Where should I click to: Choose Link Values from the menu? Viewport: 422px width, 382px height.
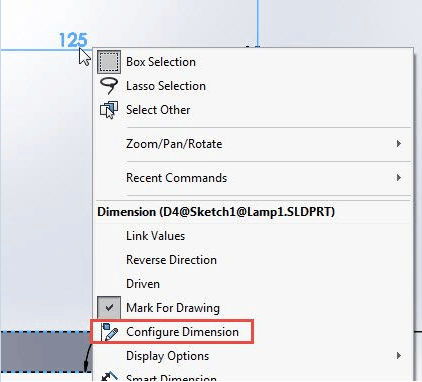point(155,236)
